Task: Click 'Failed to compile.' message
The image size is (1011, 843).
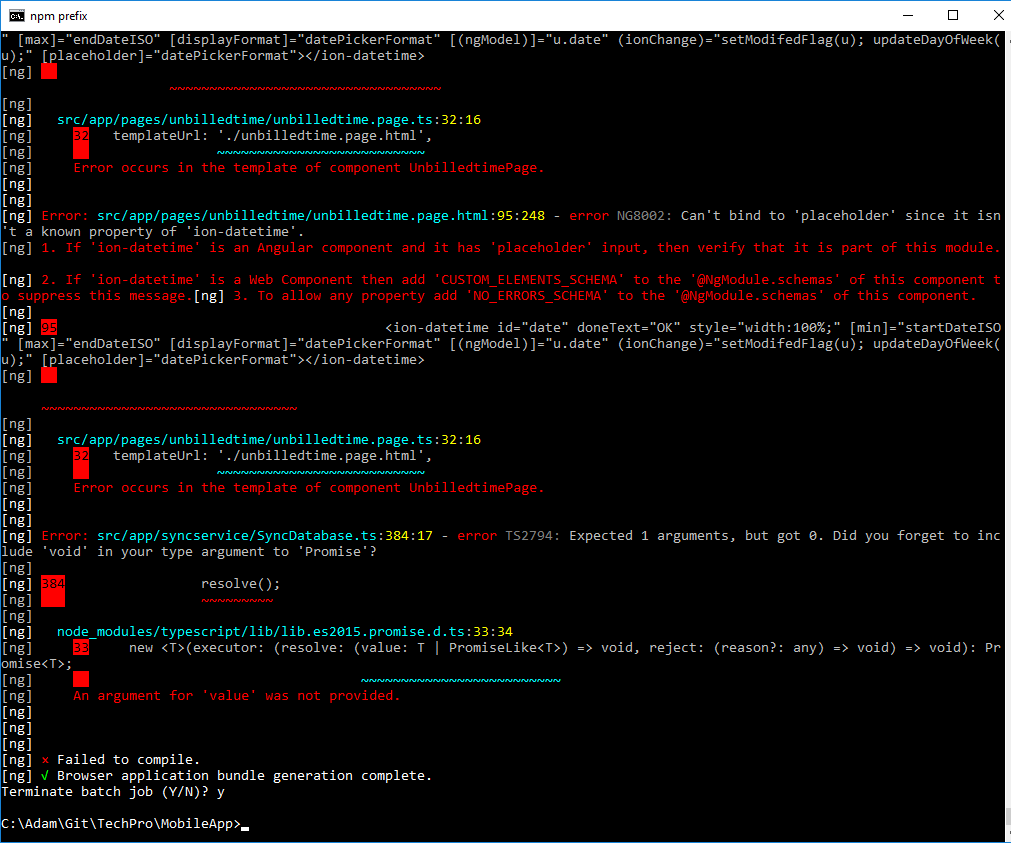Action: point(128,760)
